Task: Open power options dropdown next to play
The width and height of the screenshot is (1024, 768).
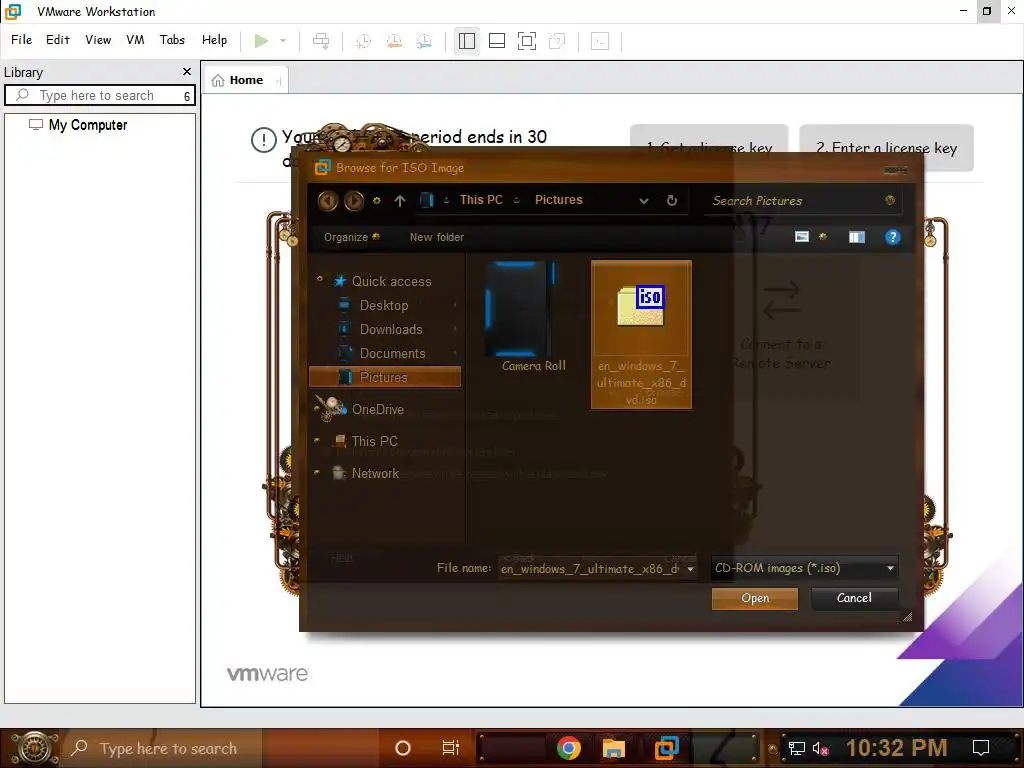Action: point(283,41)
